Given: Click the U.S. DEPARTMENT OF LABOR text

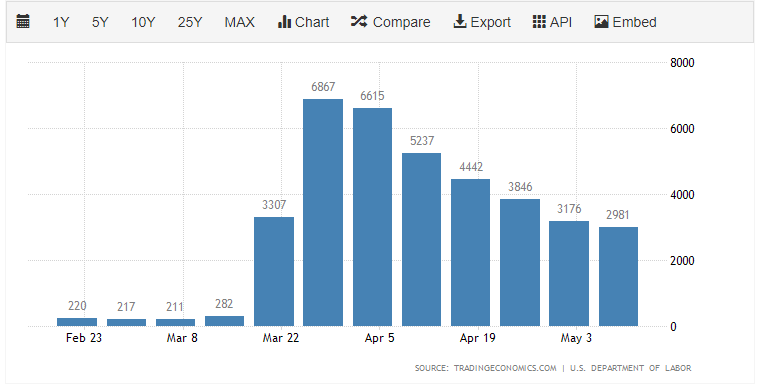Looking at the screenshot, I should pyautogui.click(x=630, y=368).
